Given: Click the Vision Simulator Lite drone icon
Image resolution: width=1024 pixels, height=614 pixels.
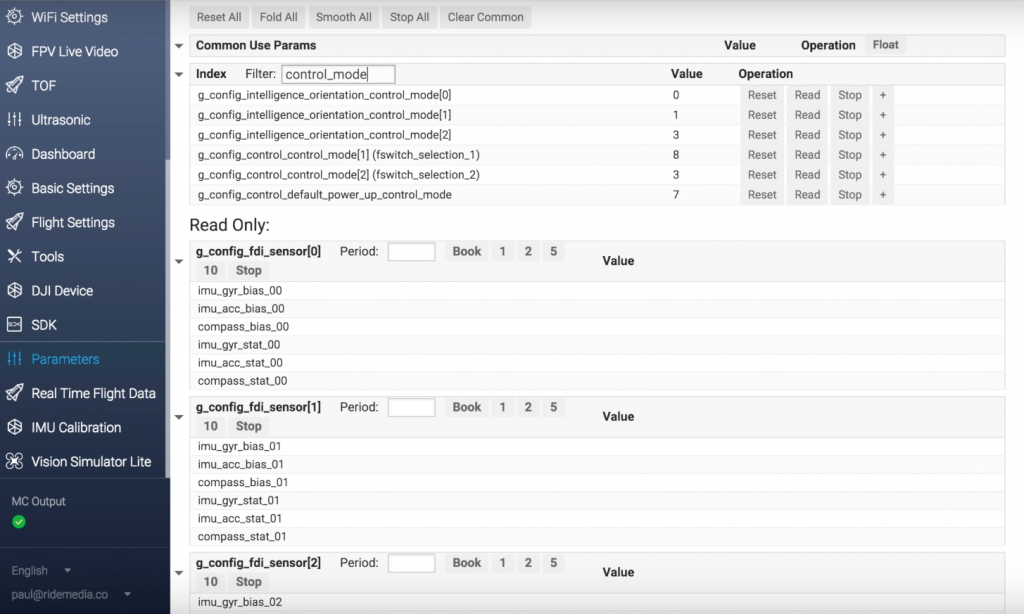Looking at the screenshot, I should [14, 462].
